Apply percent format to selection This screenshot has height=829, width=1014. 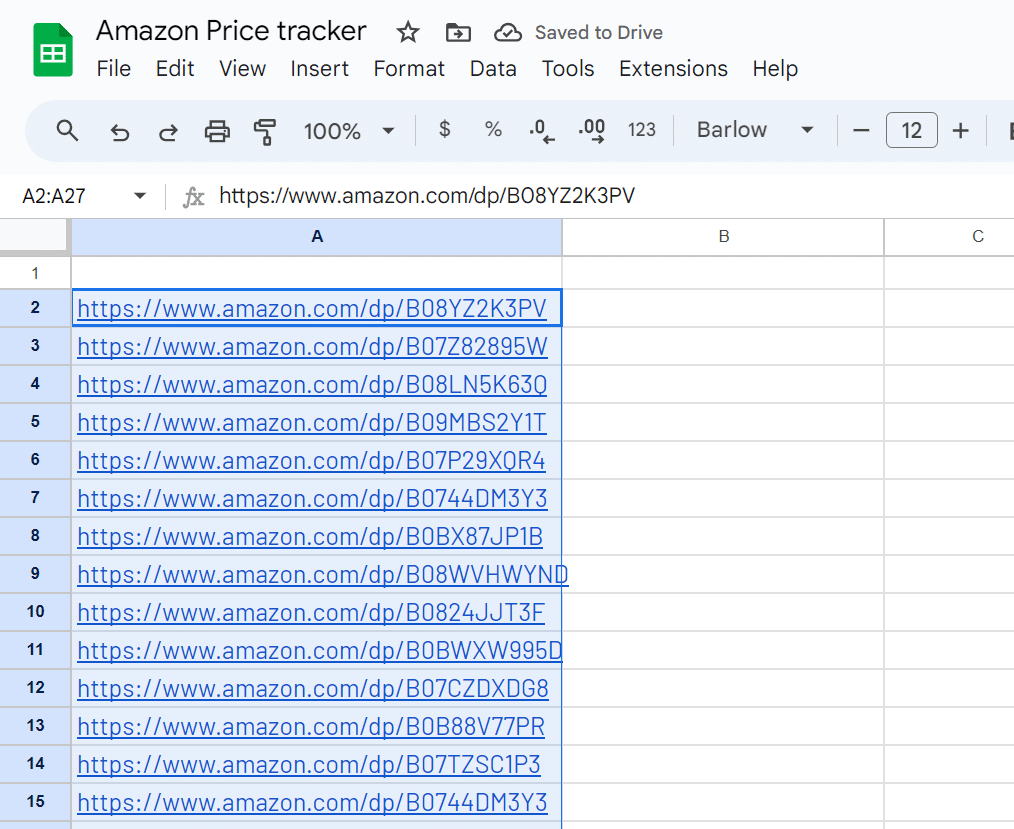(493, 130)
